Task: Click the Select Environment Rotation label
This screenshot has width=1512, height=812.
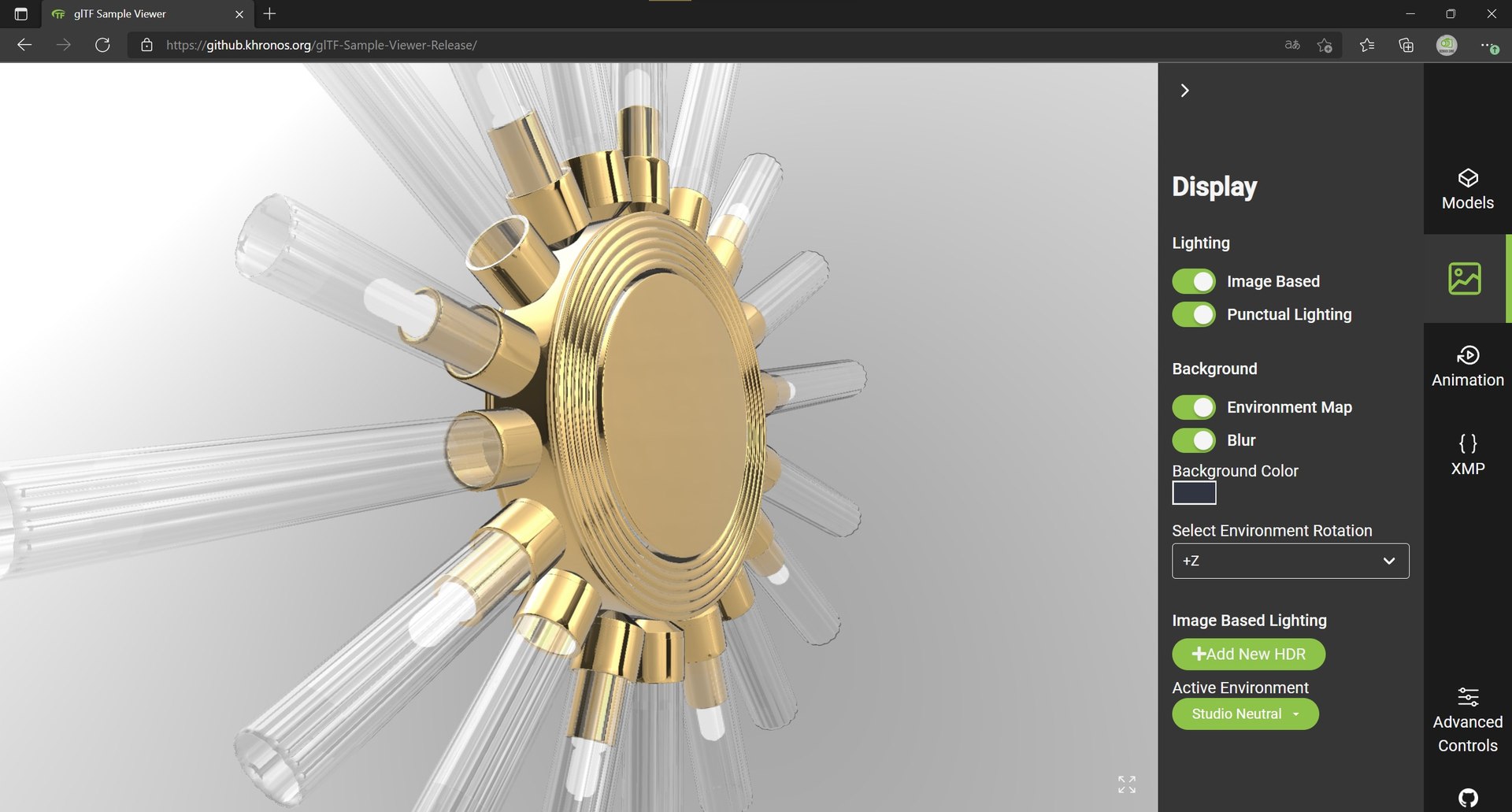Action: 1272,531
